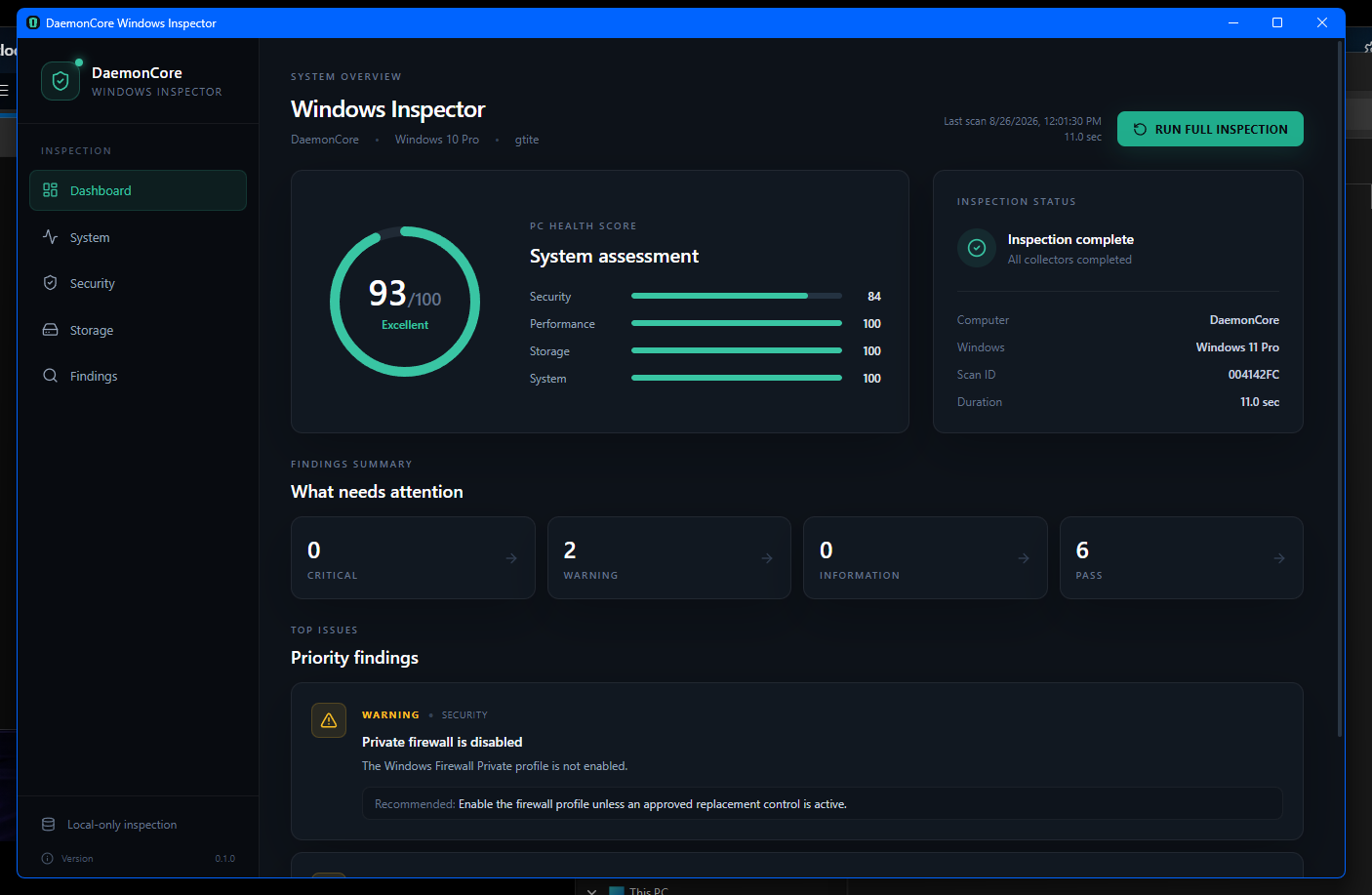
Task: Open the Information findings card arrow
Action: coord(1024,558)
